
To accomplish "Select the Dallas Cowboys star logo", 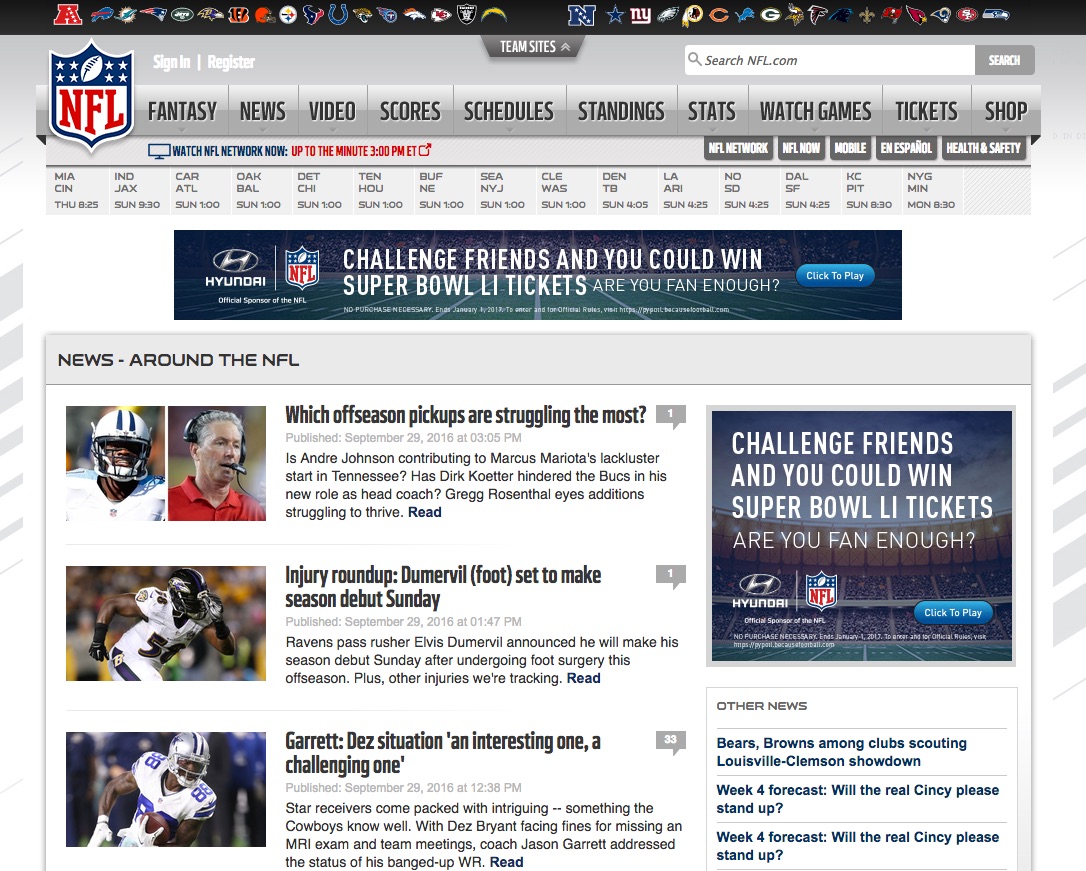I will (x=617, y=15).
